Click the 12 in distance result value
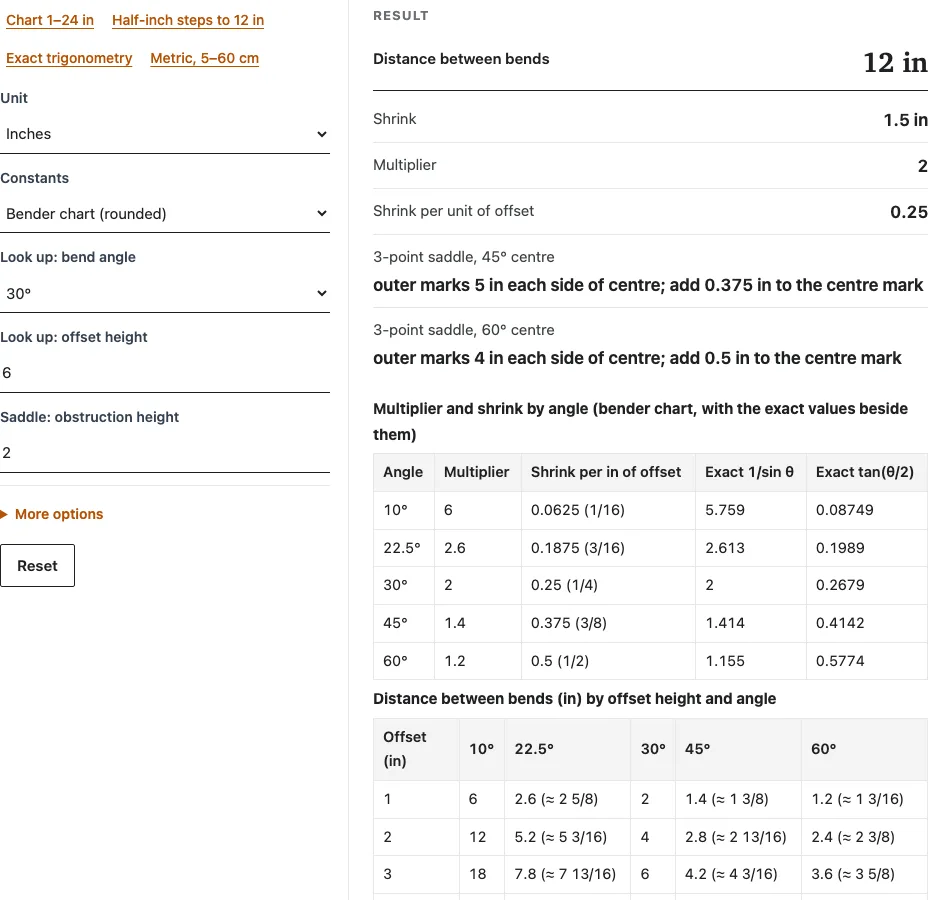Screen dimensions: 928x900 point(895,62)
